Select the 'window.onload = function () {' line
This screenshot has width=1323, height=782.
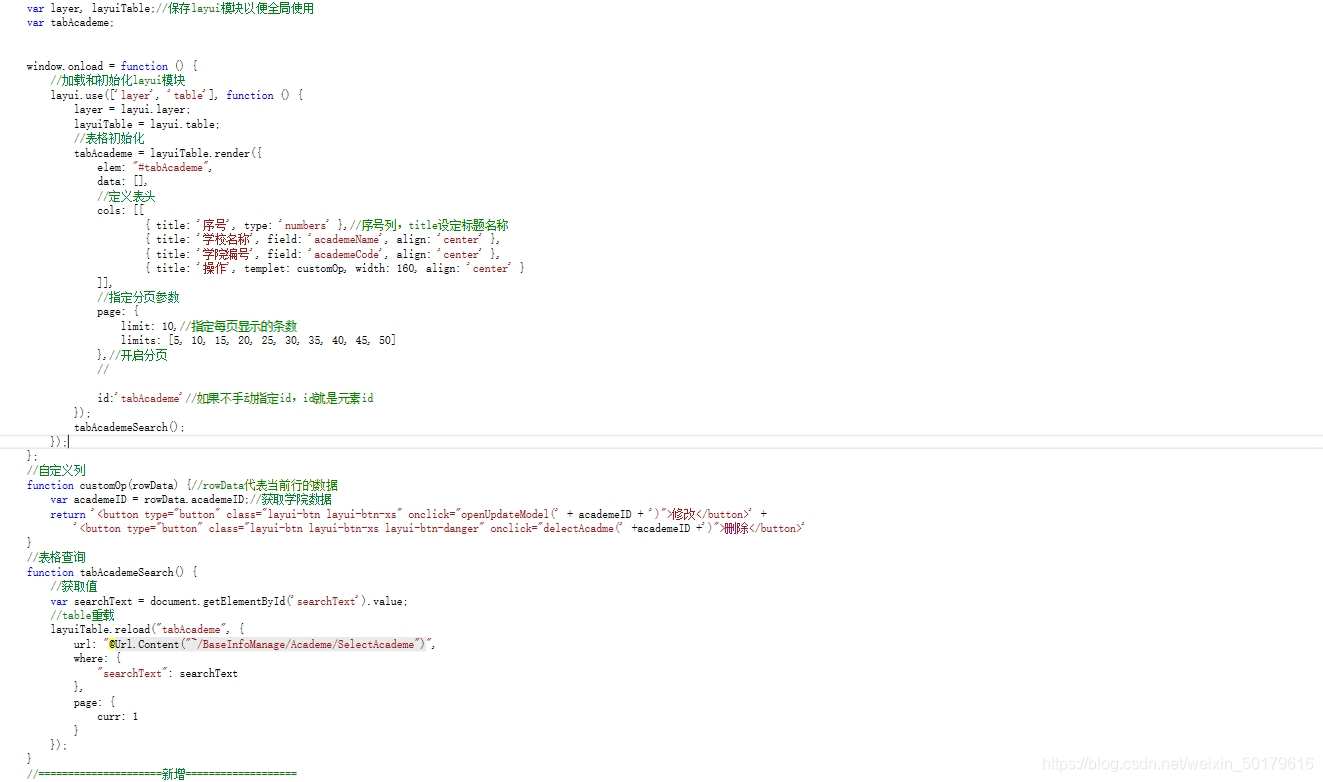tap(112, 66)
